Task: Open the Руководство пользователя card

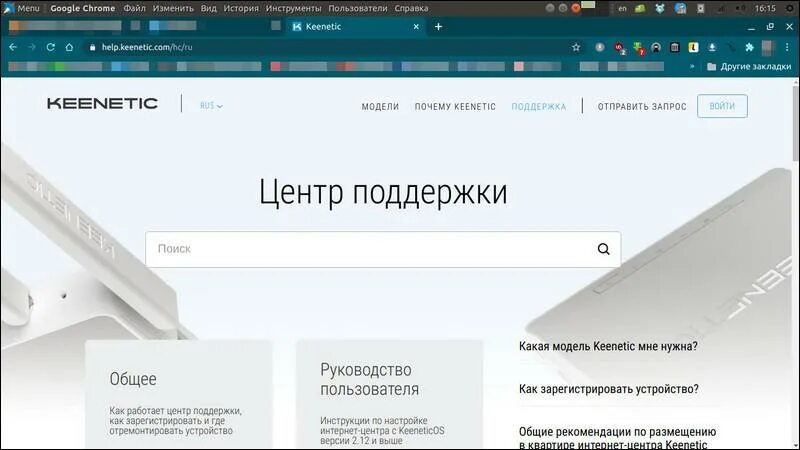Action: coord(389,394)
